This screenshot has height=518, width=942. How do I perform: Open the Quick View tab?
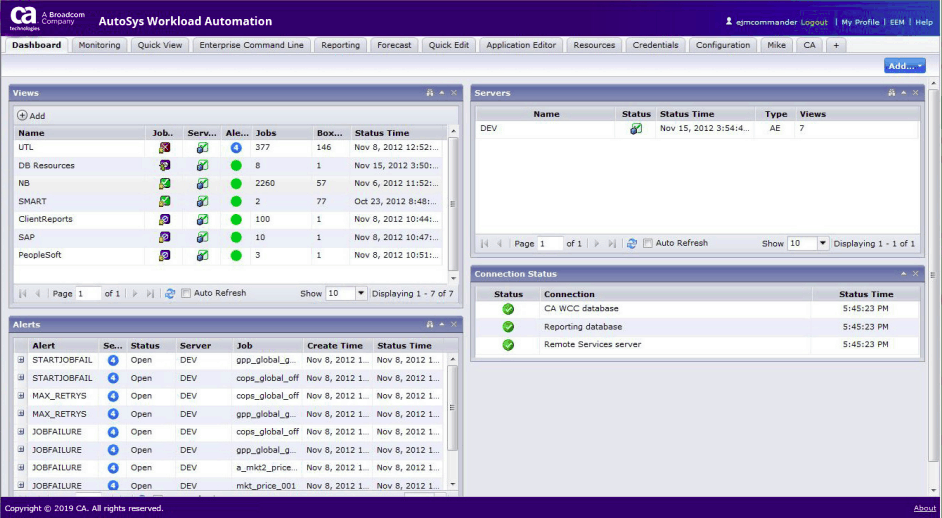pyautogui.click(x=160, y=45)
